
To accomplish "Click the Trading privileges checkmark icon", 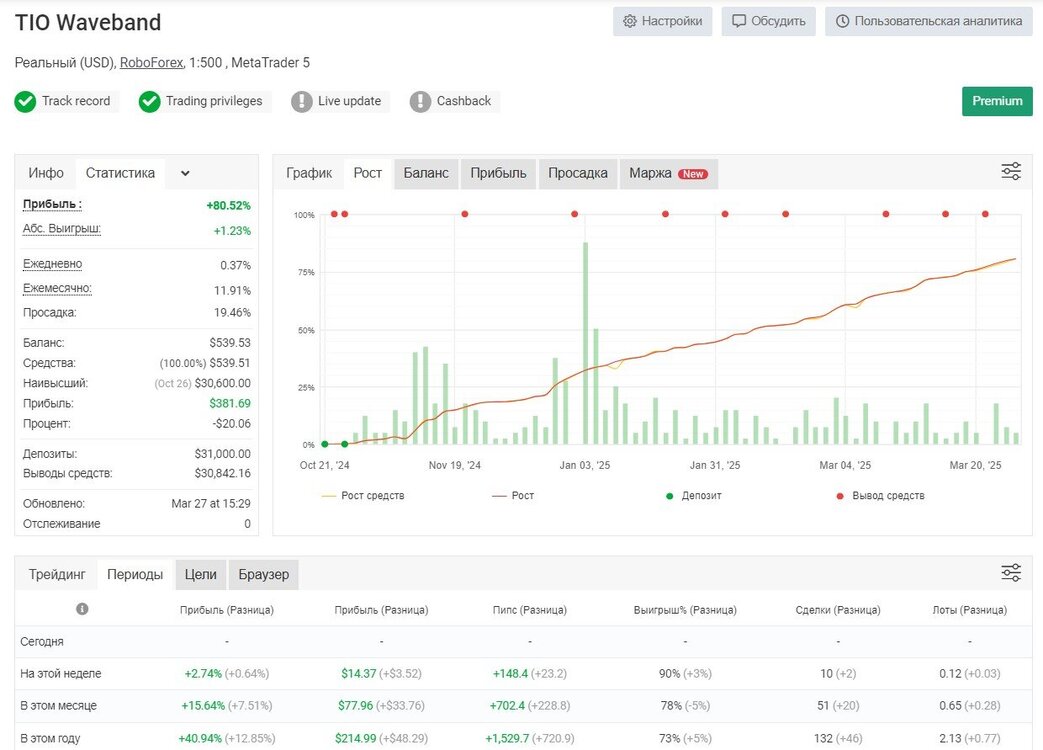I will pyautogui.click(x=150, y=102).
